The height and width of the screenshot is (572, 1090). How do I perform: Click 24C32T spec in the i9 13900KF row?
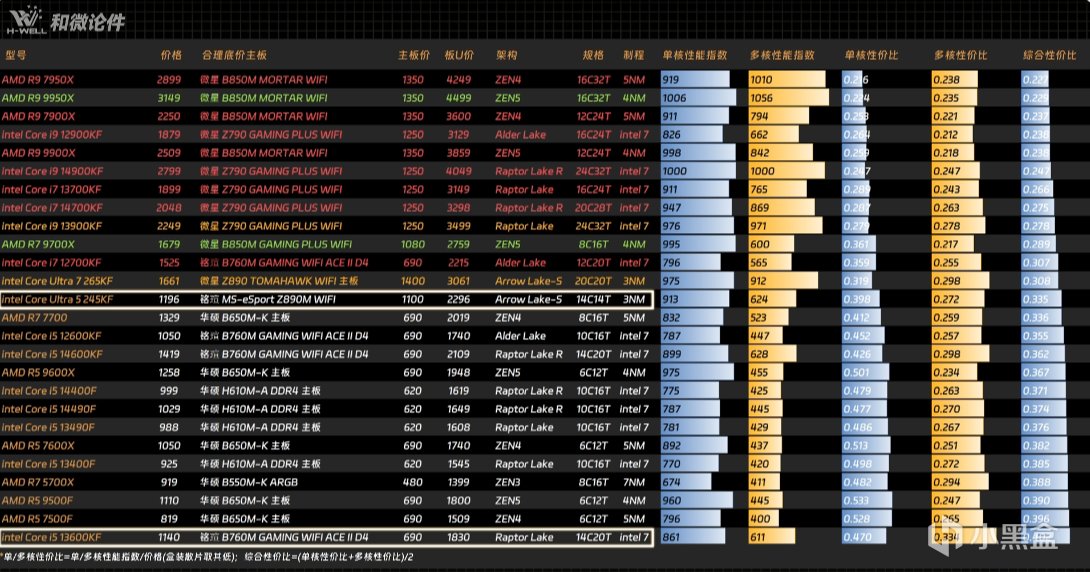(x=593, y=226)
